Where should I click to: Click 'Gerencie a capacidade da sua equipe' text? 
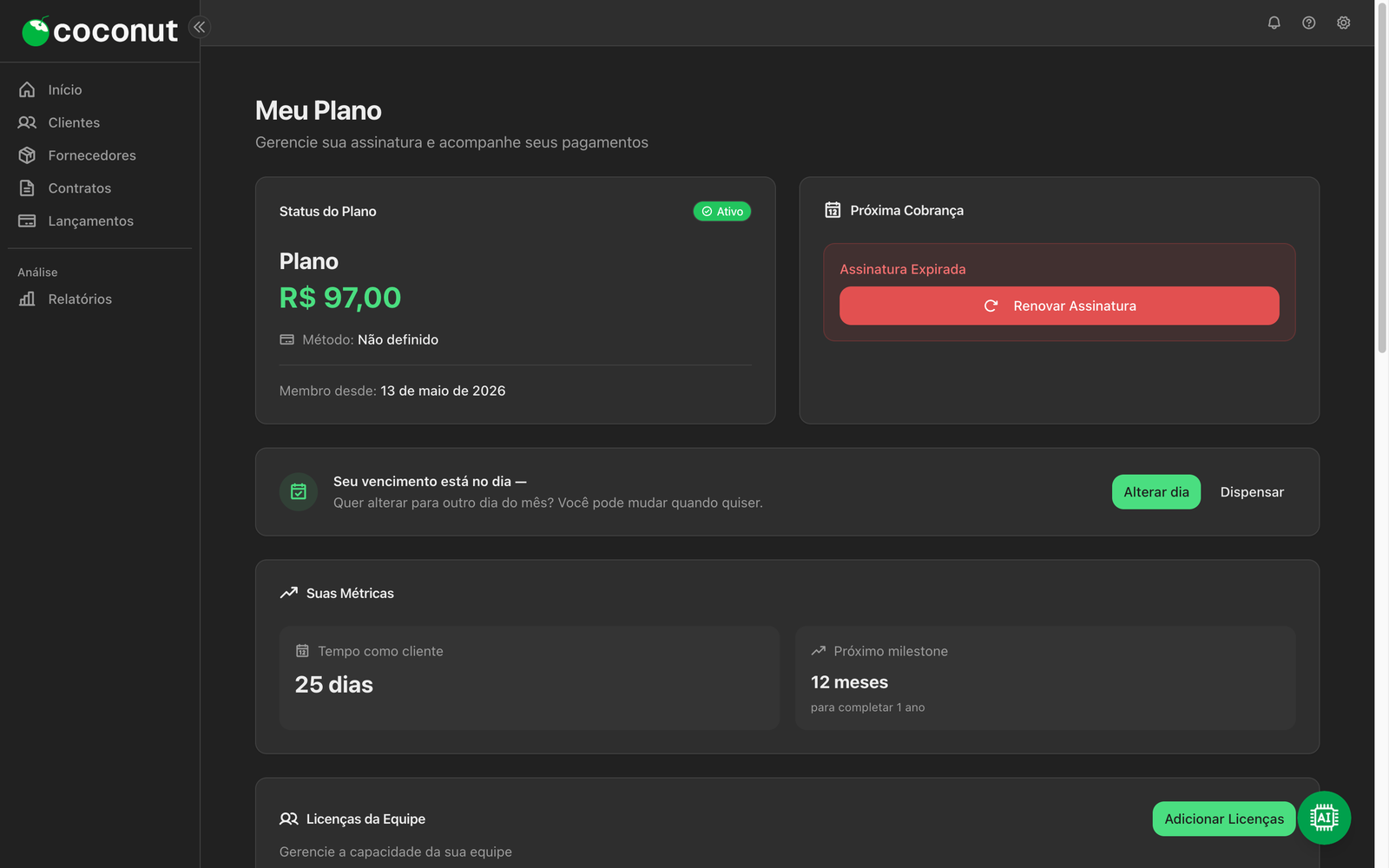tap(396, 852)
